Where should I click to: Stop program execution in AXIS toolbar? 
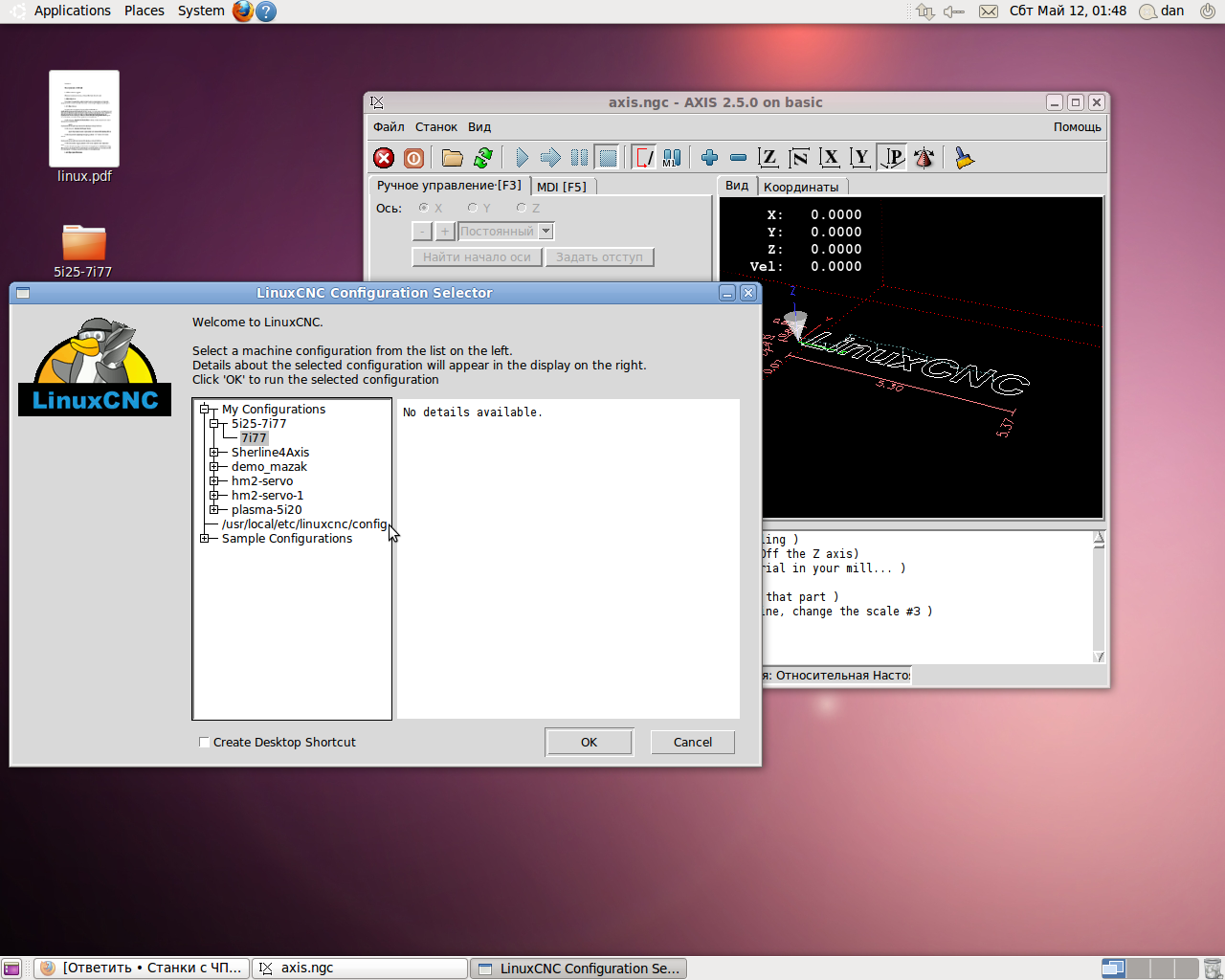(607, 158)
